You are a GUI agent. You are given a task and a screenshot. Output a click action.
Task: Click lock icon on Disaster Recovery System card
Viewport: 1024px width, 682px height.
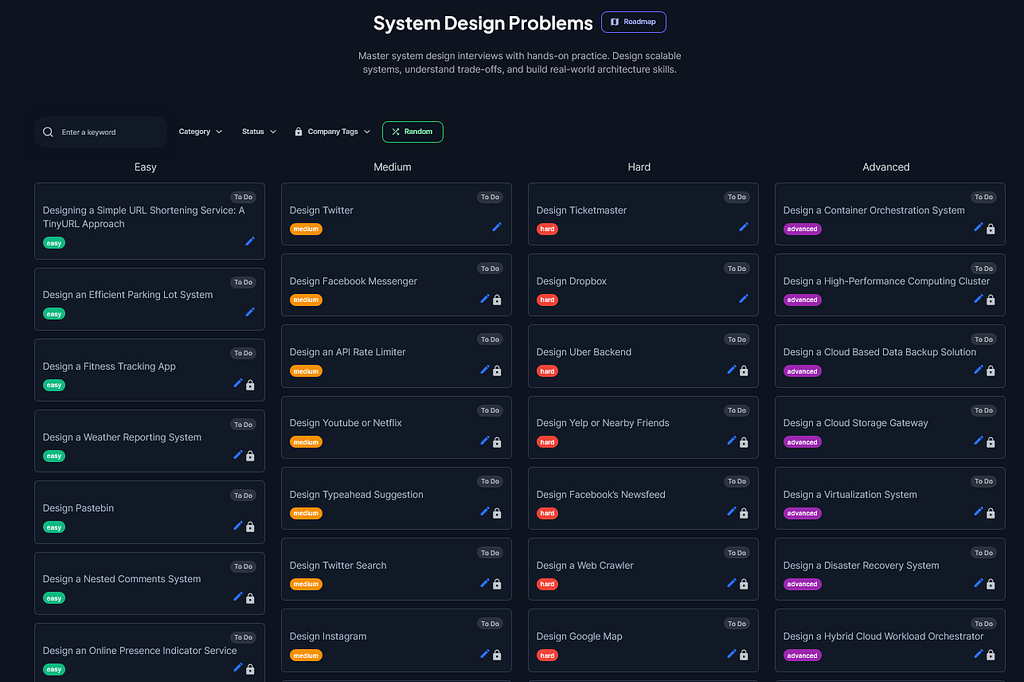pos(991,584)
